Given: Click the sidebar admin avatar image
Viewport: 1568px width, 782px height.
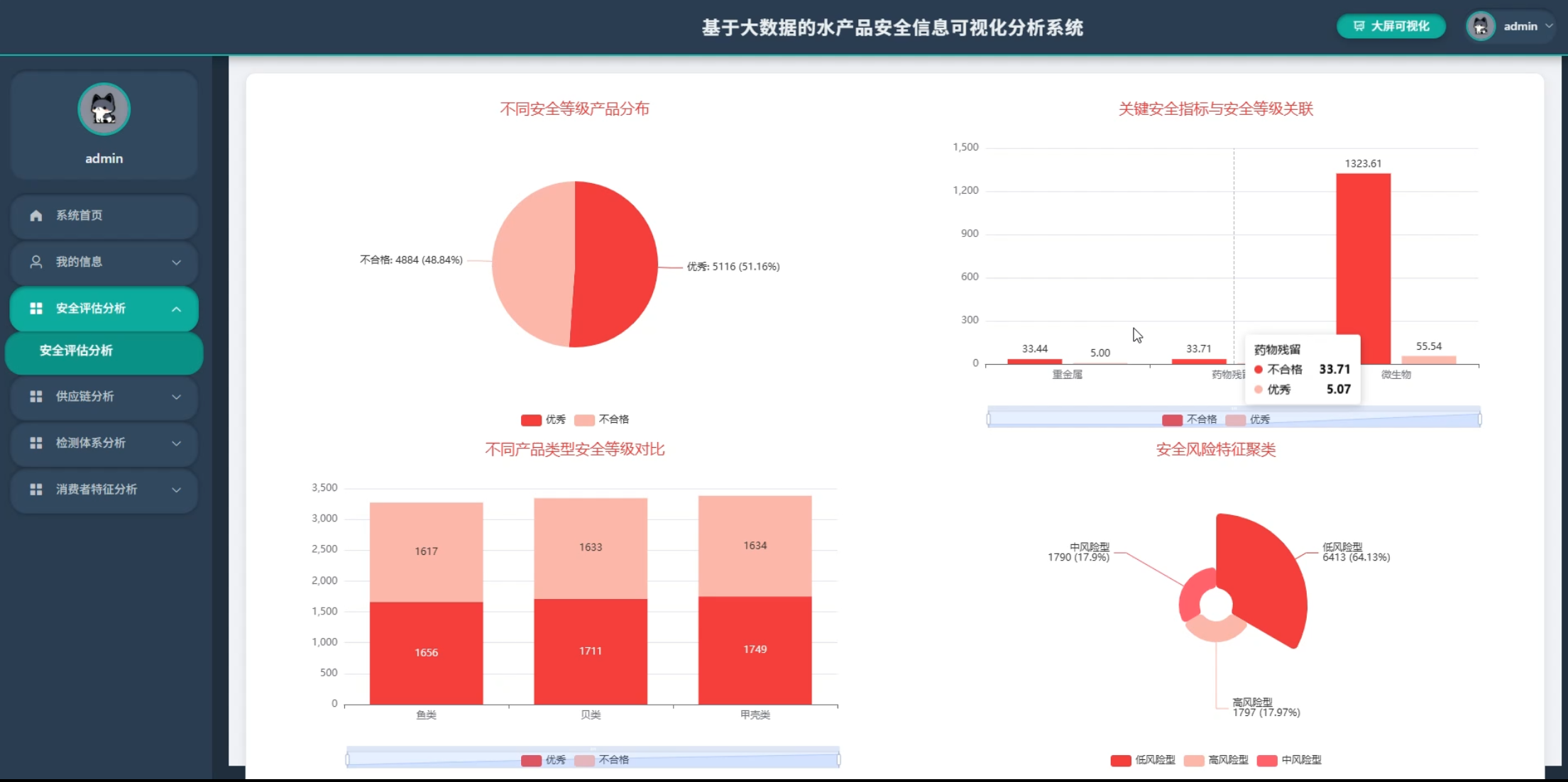Looking at the screenshot, I should 104,109.
